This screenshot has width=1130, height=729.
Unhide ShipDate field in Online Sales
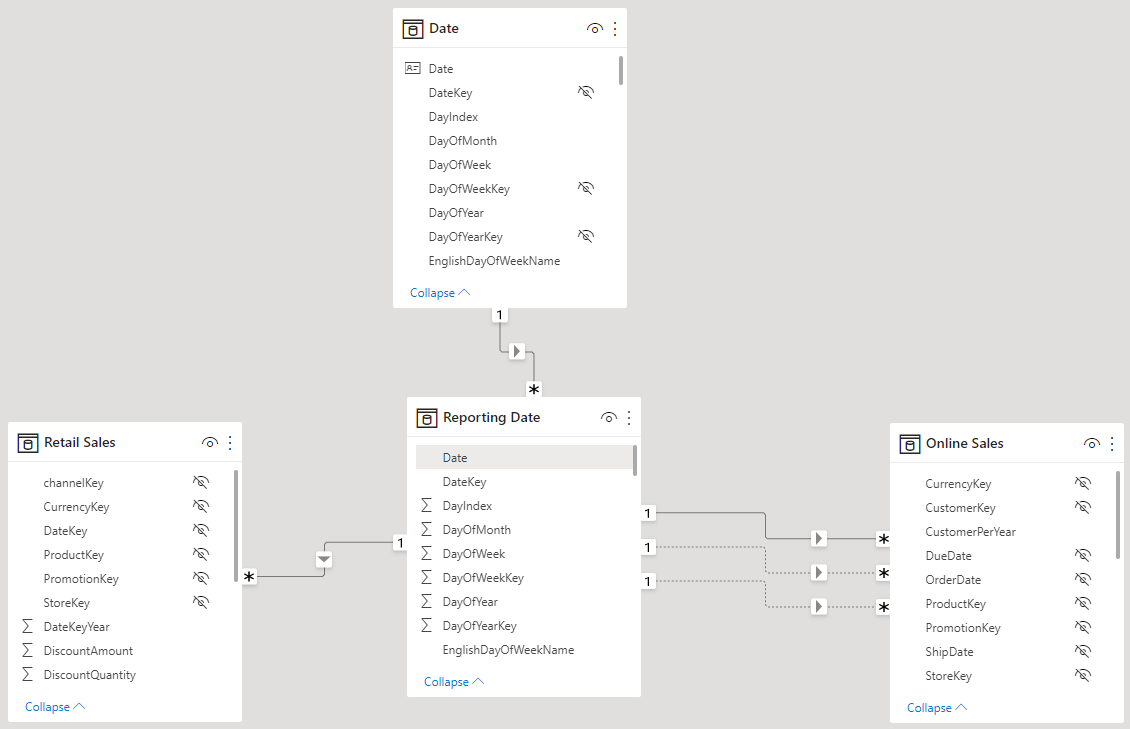(x=1082, y=651)
